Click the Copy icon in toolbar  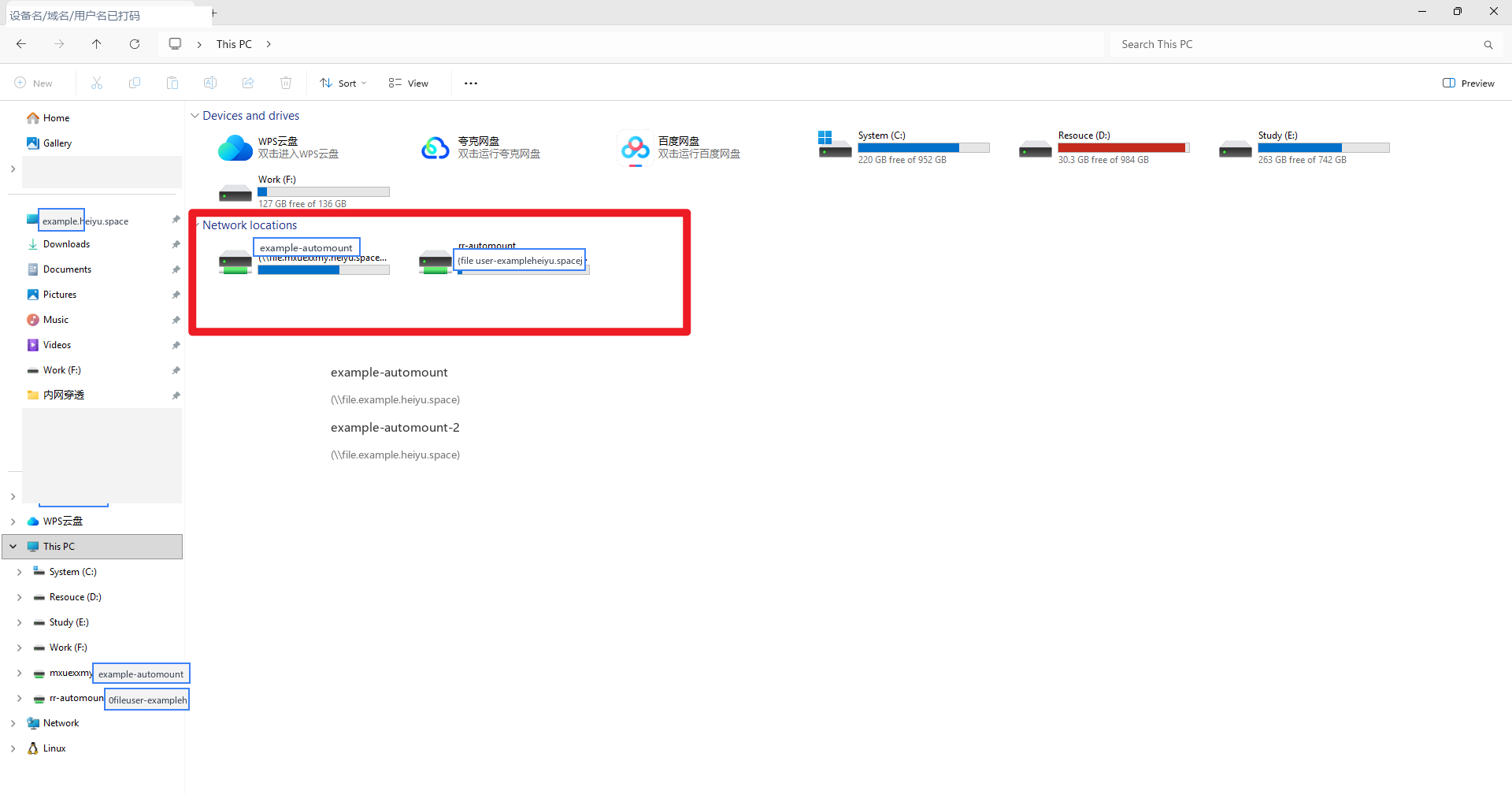(x=135, y=83)
